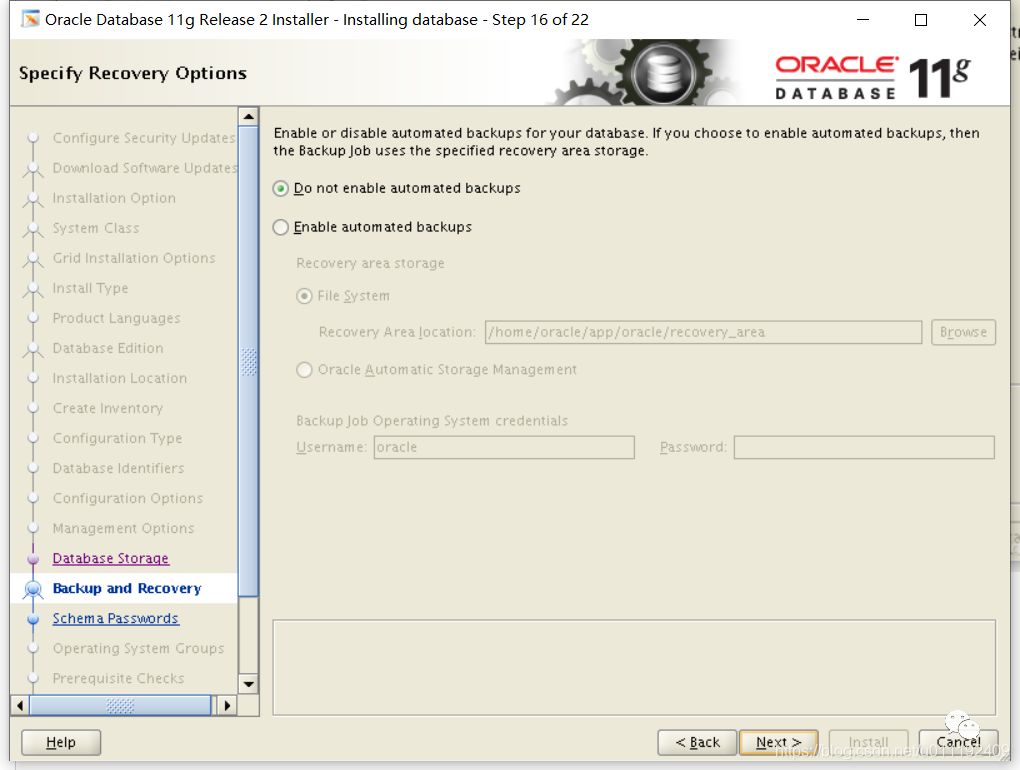
Task: Click step list right scroll arrow
Action: point(227,706)
